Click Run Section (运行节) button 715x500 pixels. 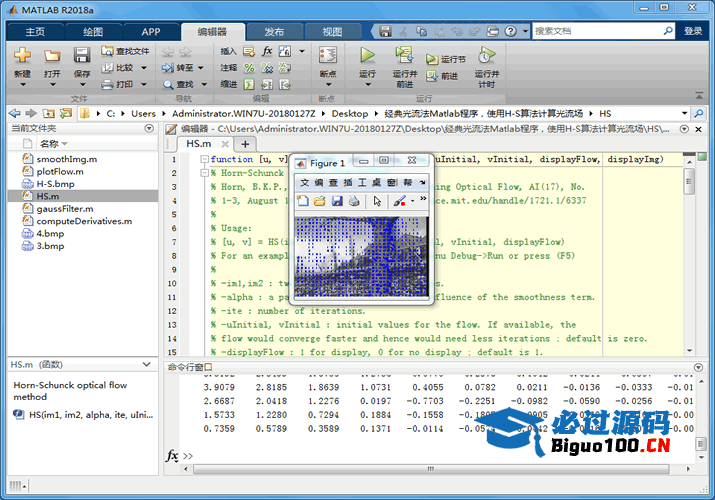(446, 59)
